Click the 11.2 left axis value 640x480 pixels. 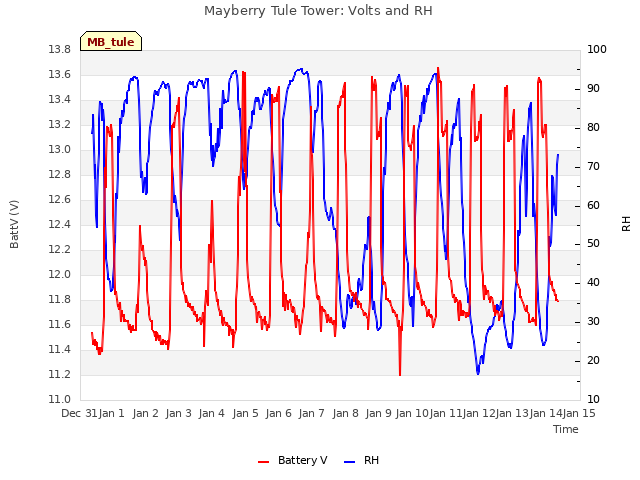(59, 374)
